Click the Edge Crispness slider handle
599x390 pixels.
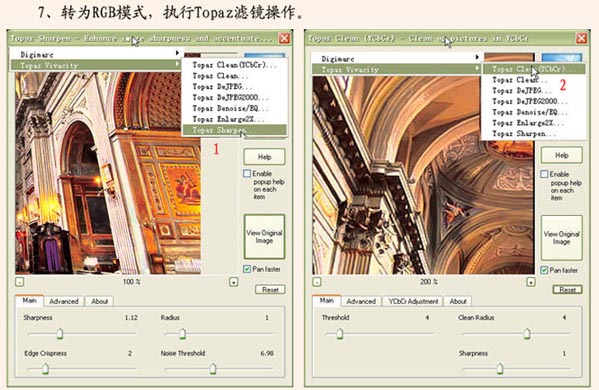pos(45,368)
